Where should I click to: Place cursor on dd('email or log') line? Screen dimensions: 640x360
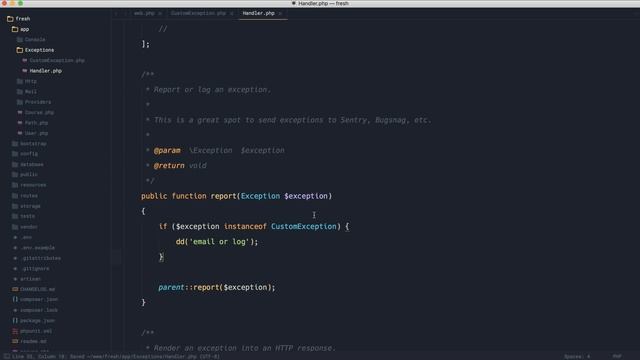pyautogui.click(x=217, y=242)
